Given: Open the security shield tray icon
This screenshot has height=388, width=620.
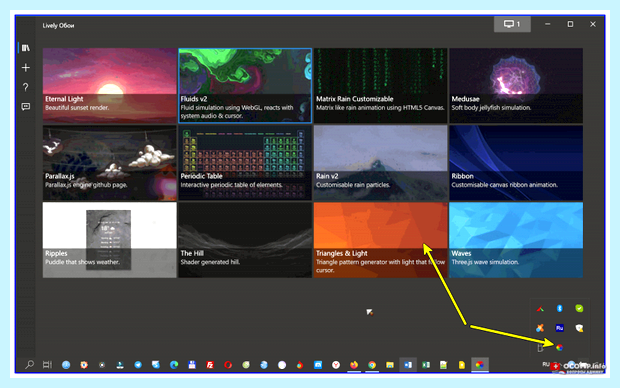Looking at the screenshot, I should coord(579,328).
